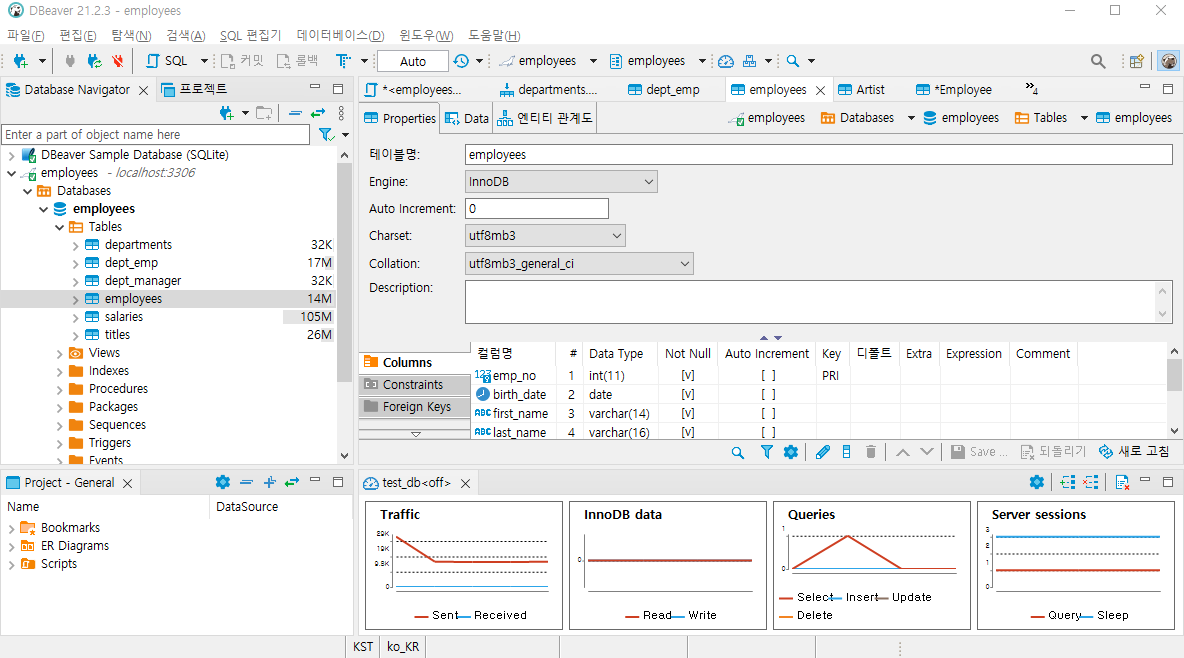Viewport: 1184px width, 658px height.
Task: Toggle Auto Increment checkbox for birth_date
Action: [x=768, y=394]
